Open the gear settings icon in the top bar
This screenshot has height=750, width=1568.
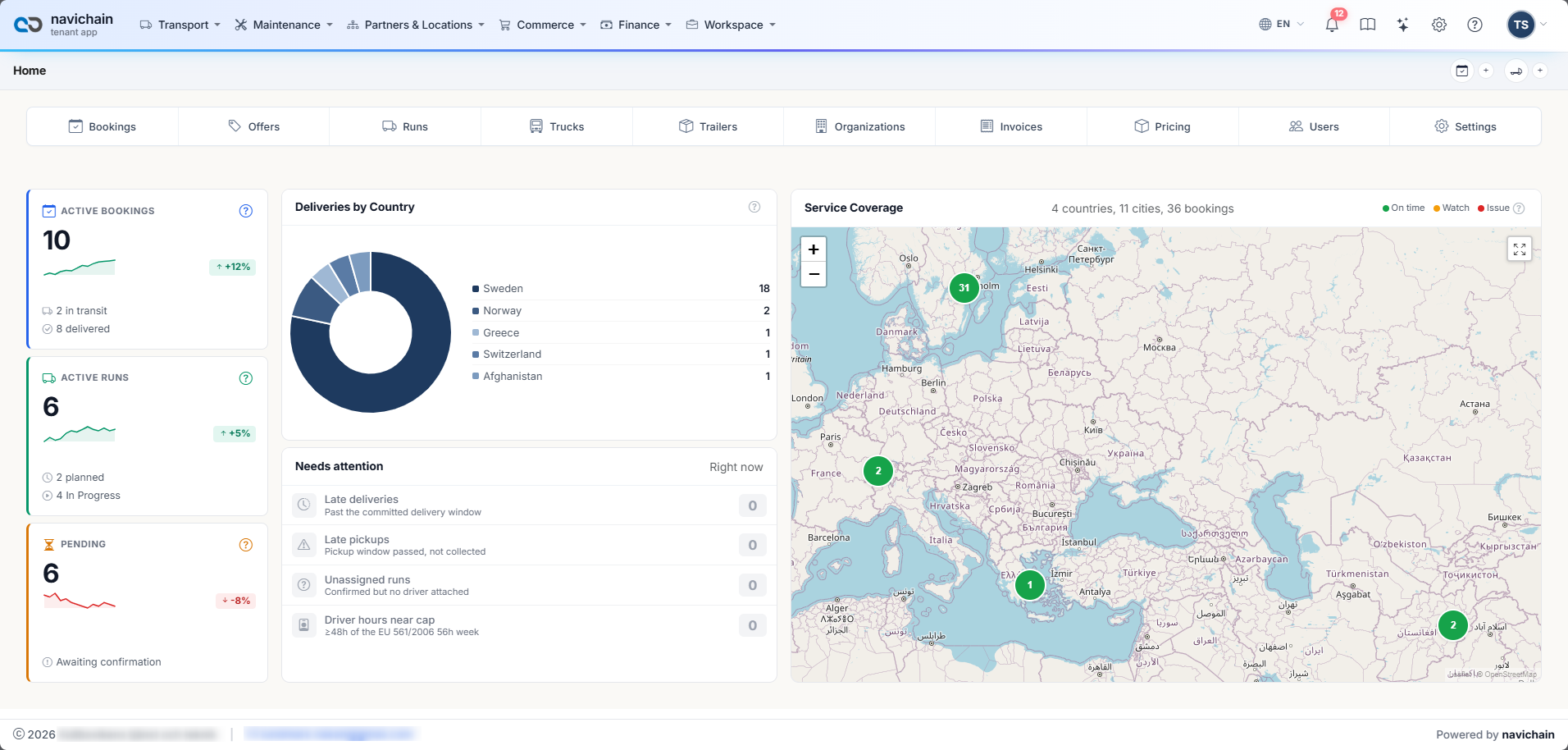coord(1439,25)
